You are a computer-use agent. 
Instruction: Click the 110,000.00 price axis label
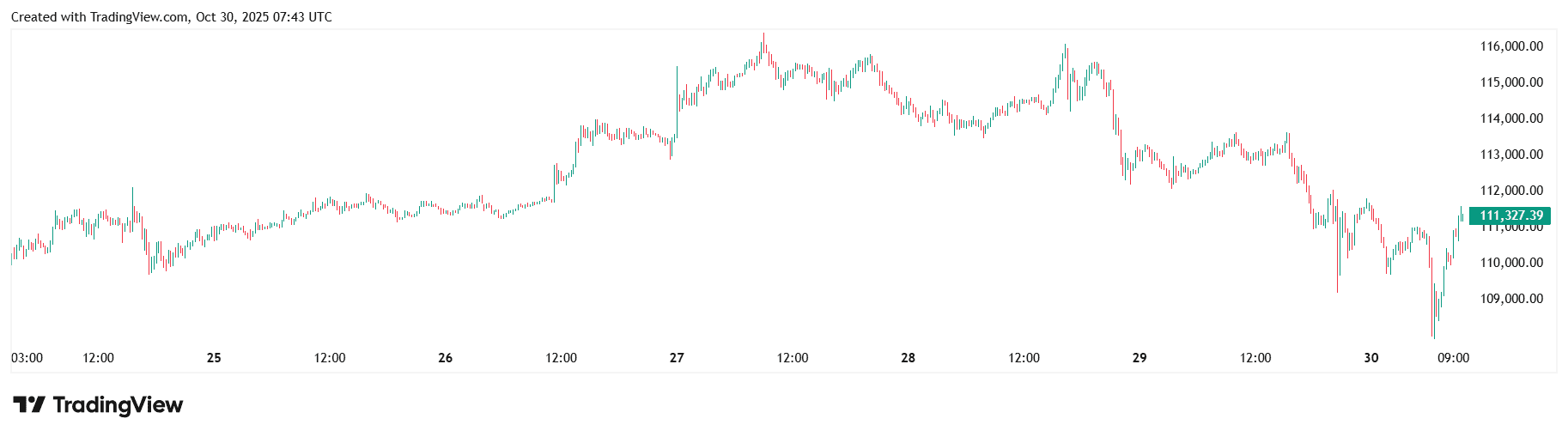(1511, 263)
